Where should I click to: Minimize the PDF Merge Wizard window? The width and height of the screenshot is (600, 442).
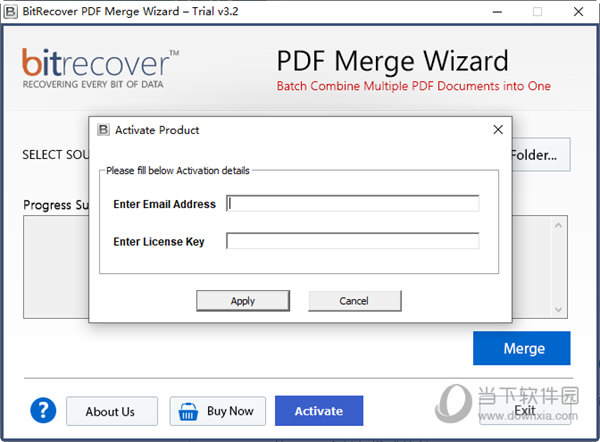pyautogui.click(x=497, y=12)
